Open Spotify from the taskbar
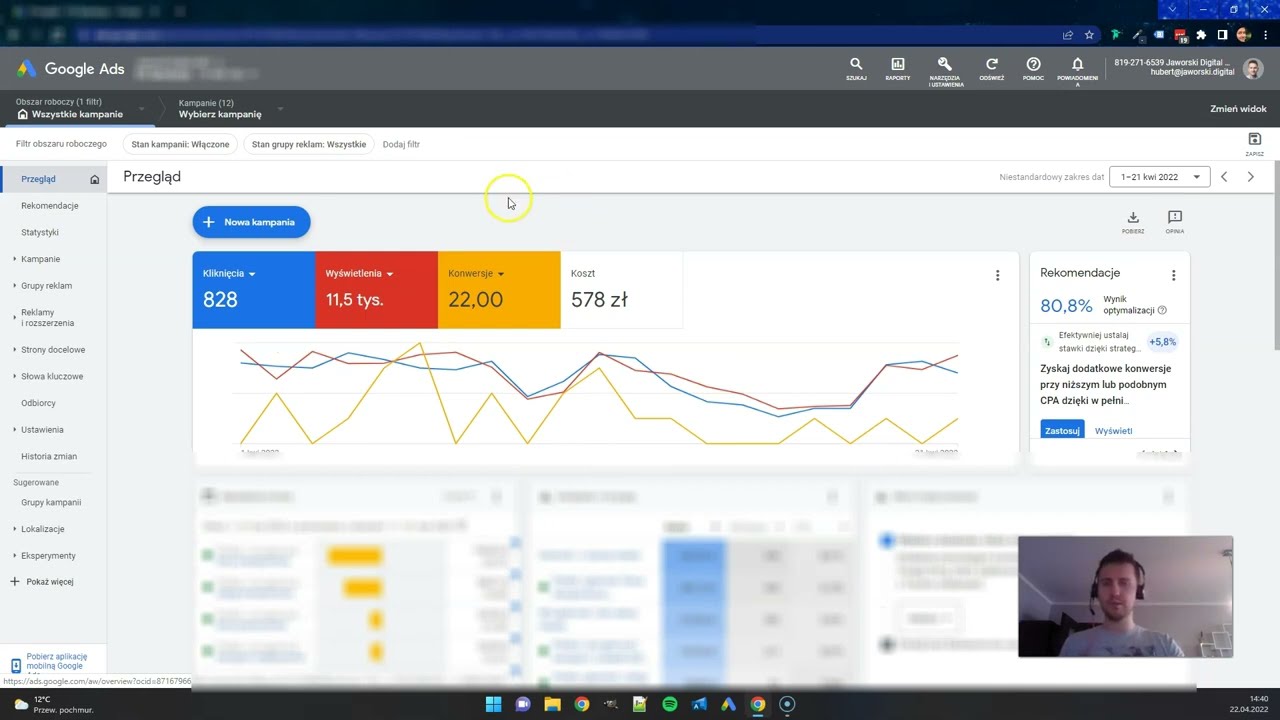The width and height of the screenshot is (1280, 720). click(x=670, y=704)
